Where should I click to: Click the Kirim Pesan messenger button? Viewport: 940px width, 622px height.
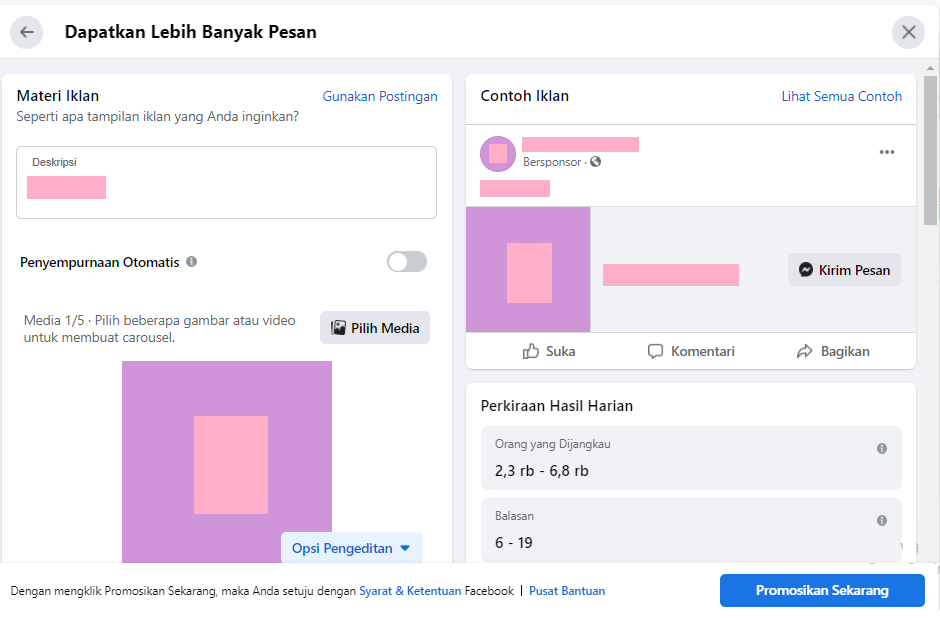pos(844,270)
